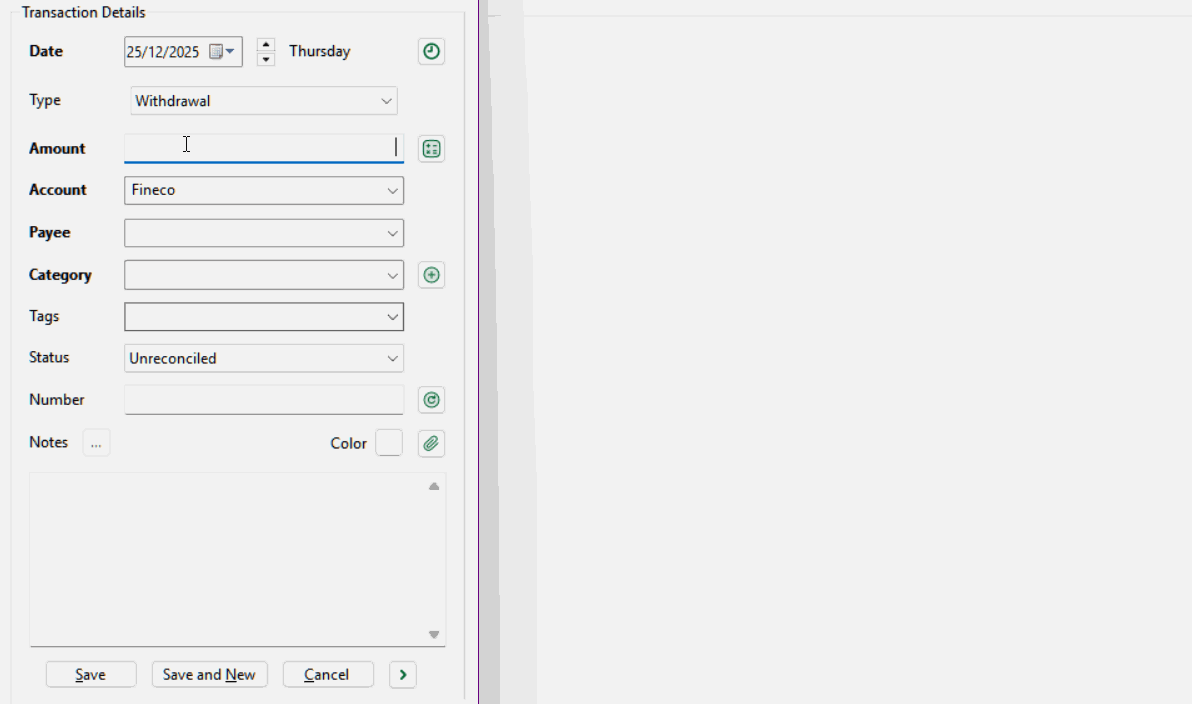This screenshot has height=704, width=1192.
Task: Set time using the clock icon
Action: click(431, 51)
